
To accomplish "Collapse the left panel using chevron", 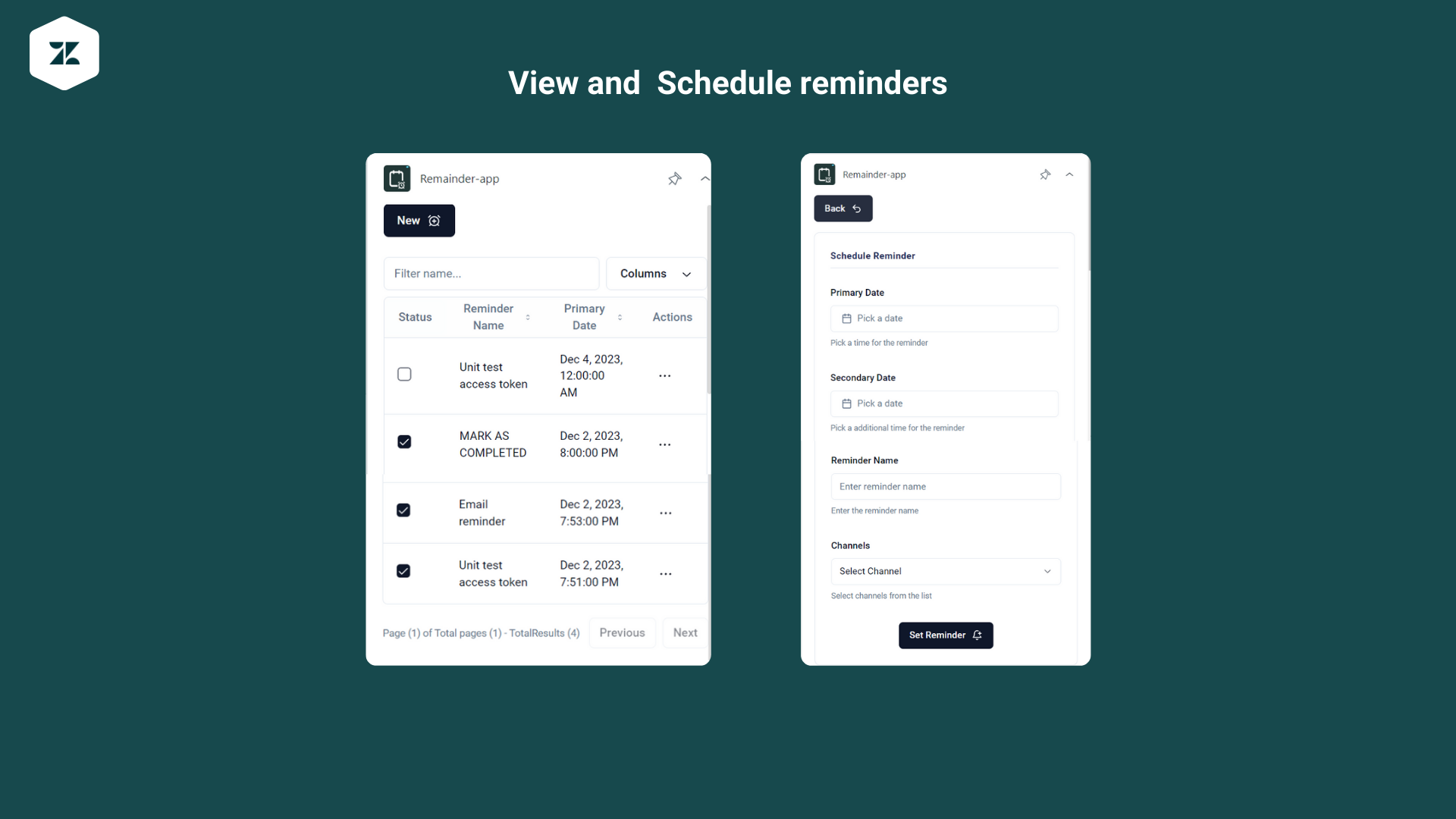I will (705, 177).
